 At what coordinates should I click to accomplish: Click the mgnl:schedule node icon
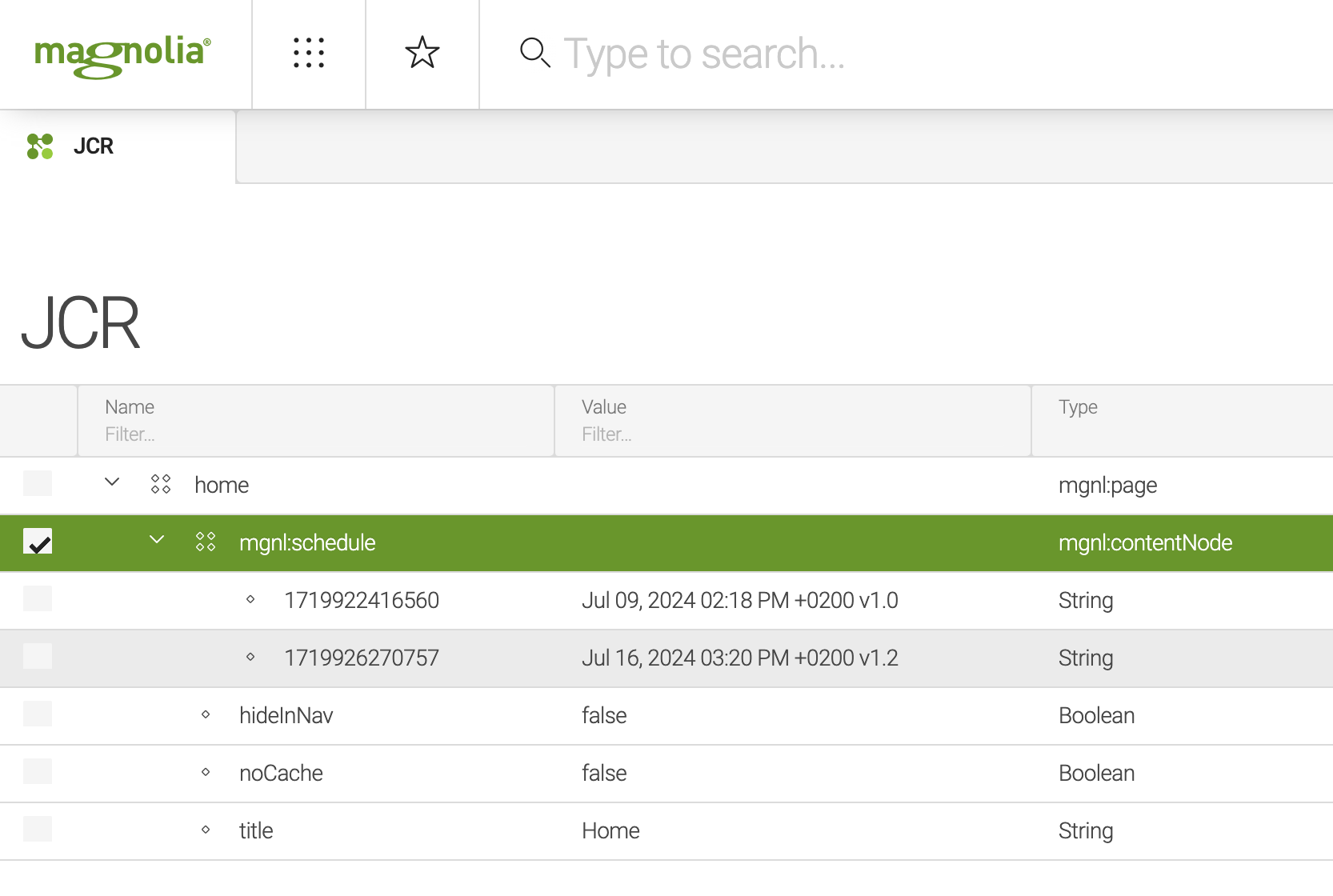pyautogui.click(x=206, y=542)
